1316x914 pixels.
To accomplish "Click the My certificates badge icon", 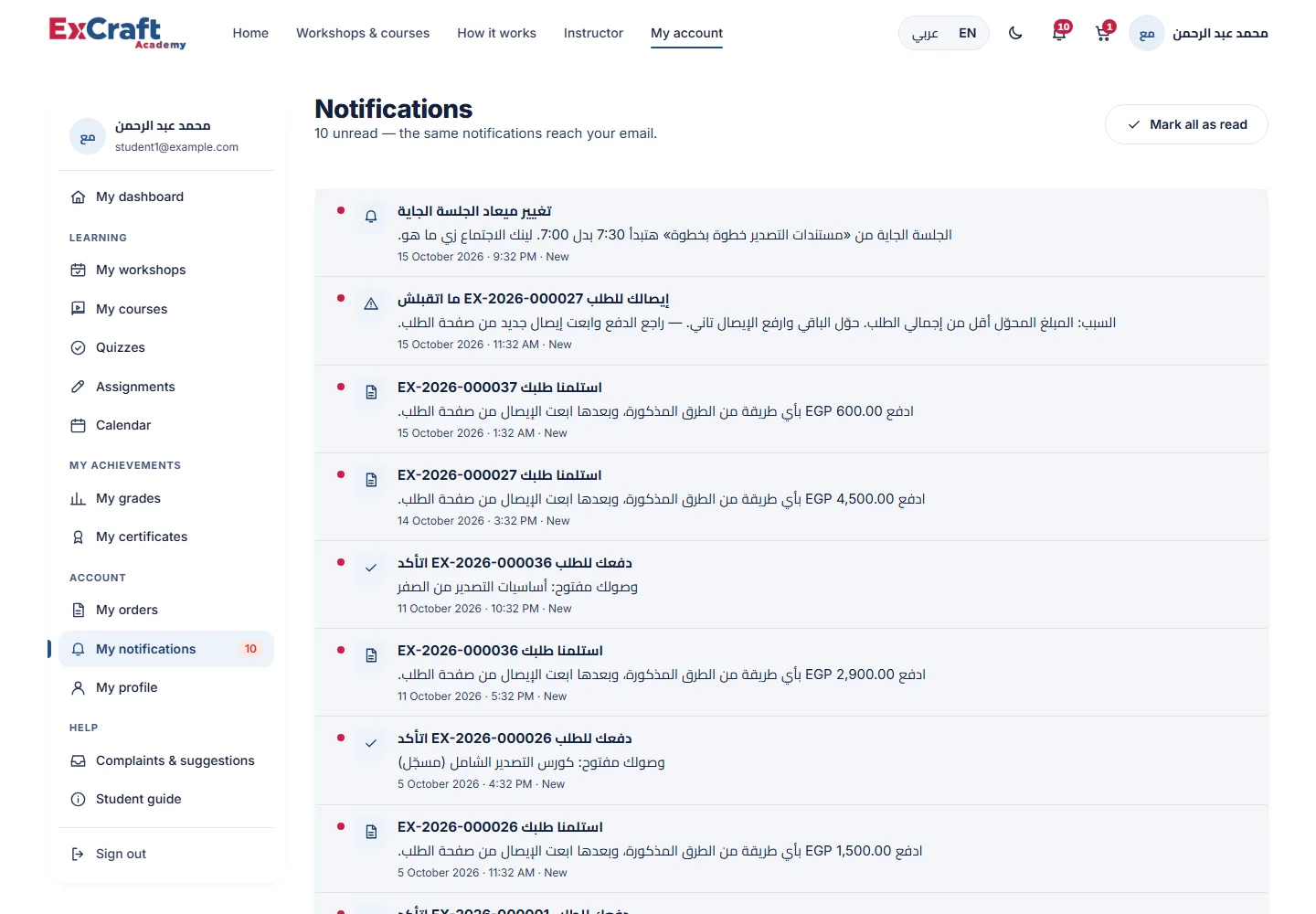I will tap(78, 537).
